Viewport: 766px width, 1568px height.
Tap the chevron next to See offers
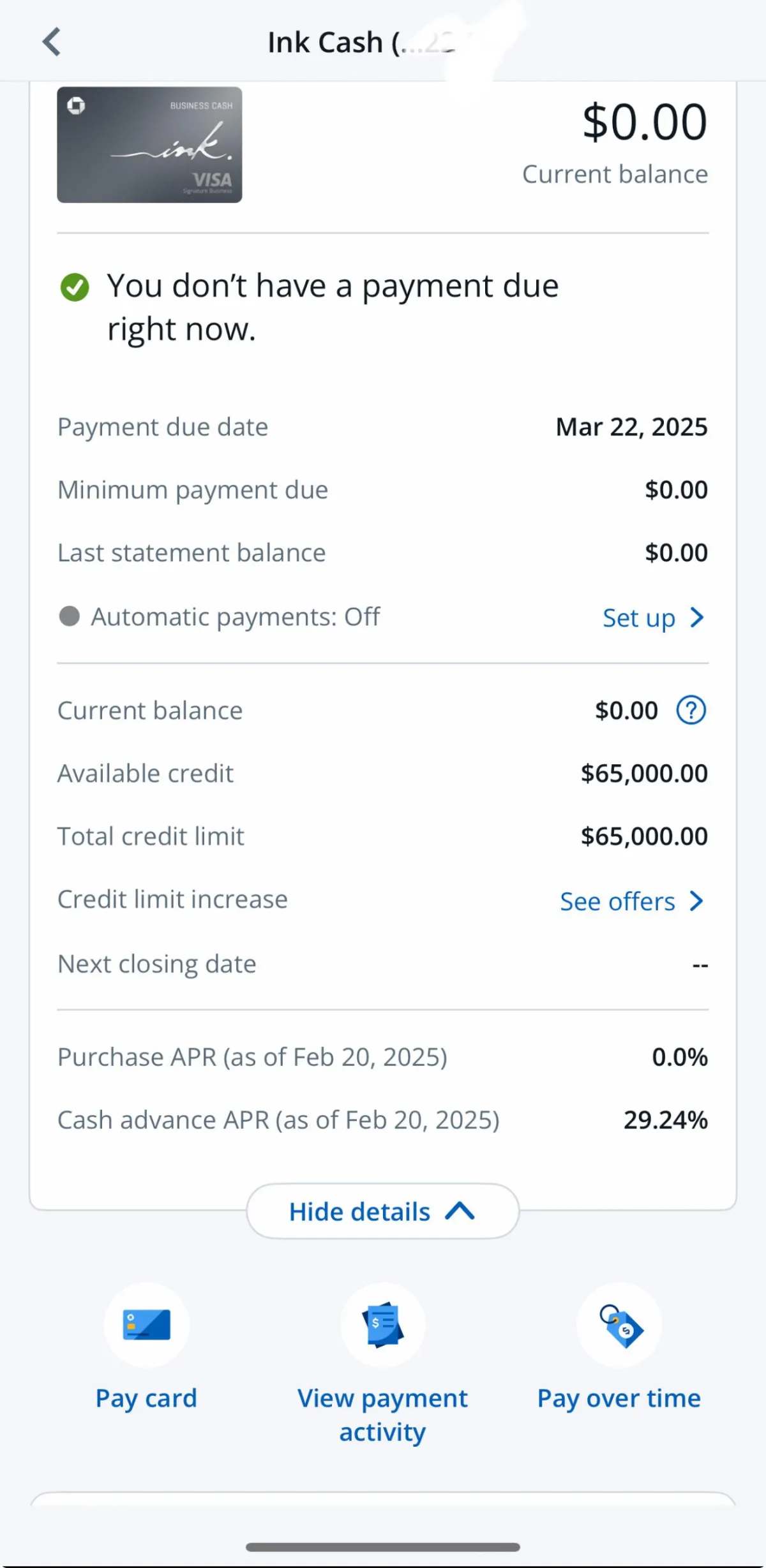697,901
